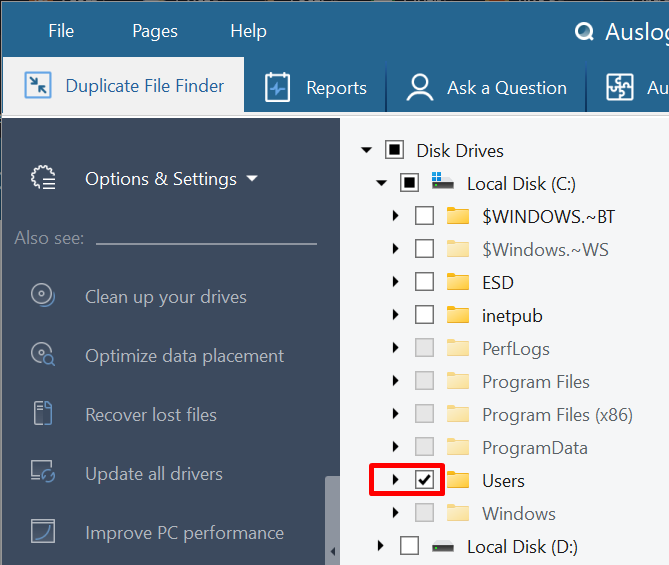
Task: Open the File menu
Action: tap(61, 31)
